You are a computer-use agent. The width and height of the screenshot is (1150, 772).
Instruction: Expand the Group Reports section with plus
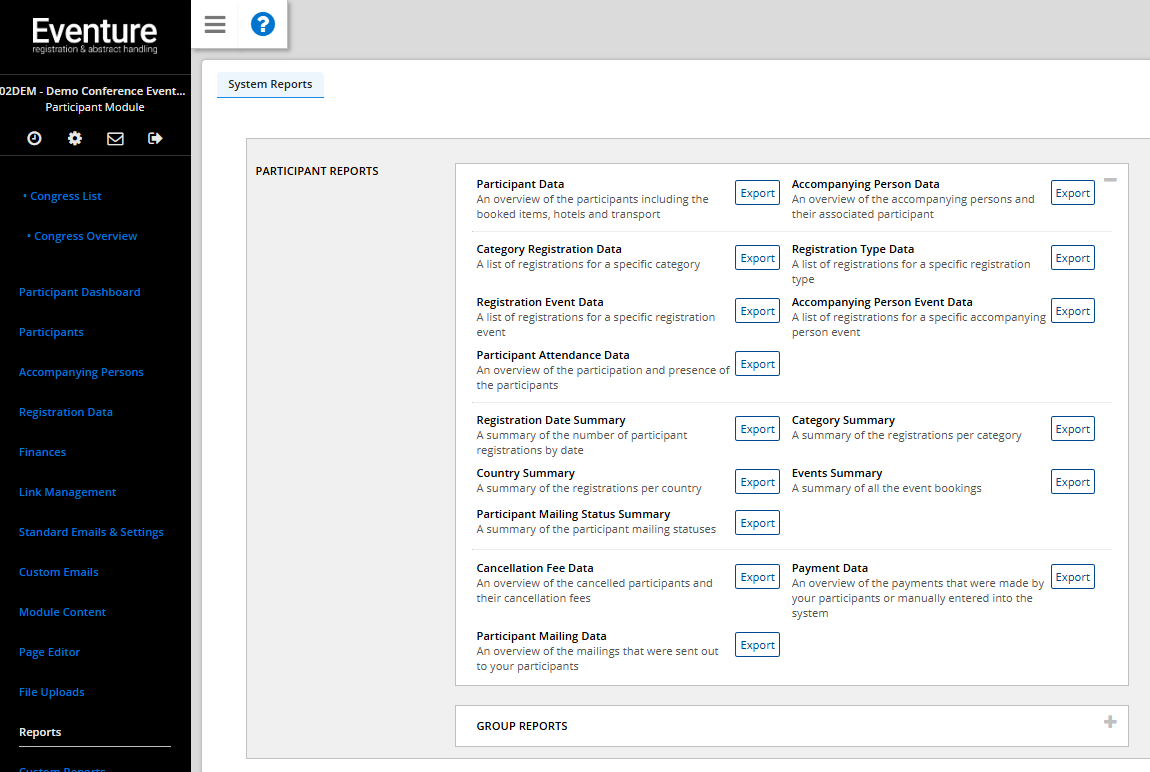pos(1110,722)
